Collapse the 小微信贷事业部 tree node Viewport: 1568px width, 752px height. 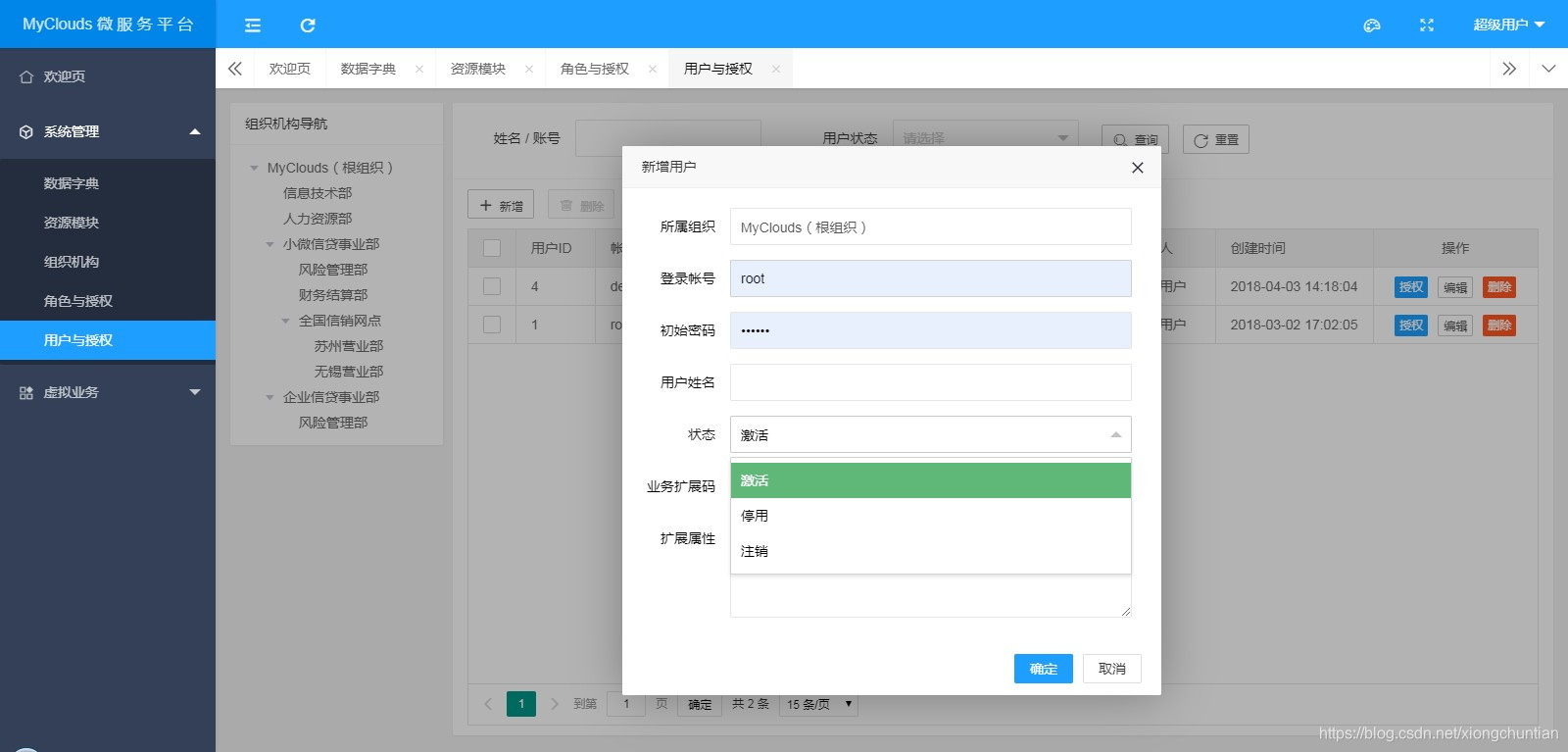pos(270,244)
